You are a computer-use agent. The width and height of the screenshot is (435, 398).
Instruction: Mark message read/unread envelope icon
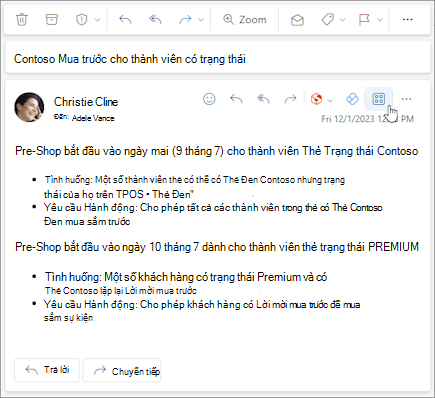pos(297,20)
